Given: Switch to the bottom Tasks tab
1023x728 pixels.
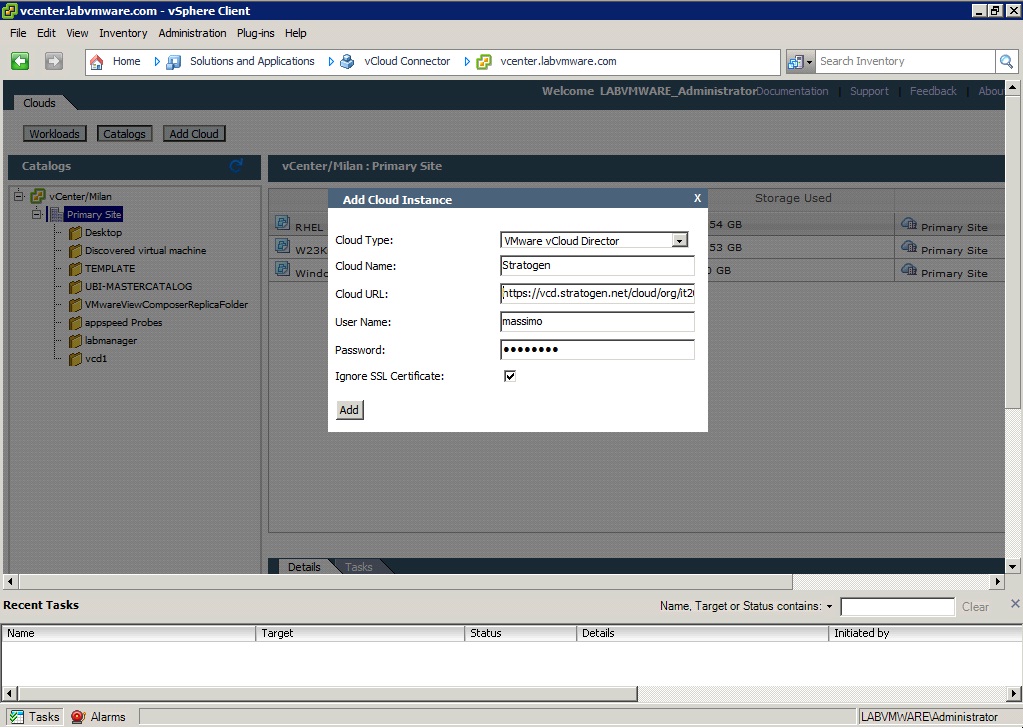Looking at the screenshot, I should coord(359,567).
